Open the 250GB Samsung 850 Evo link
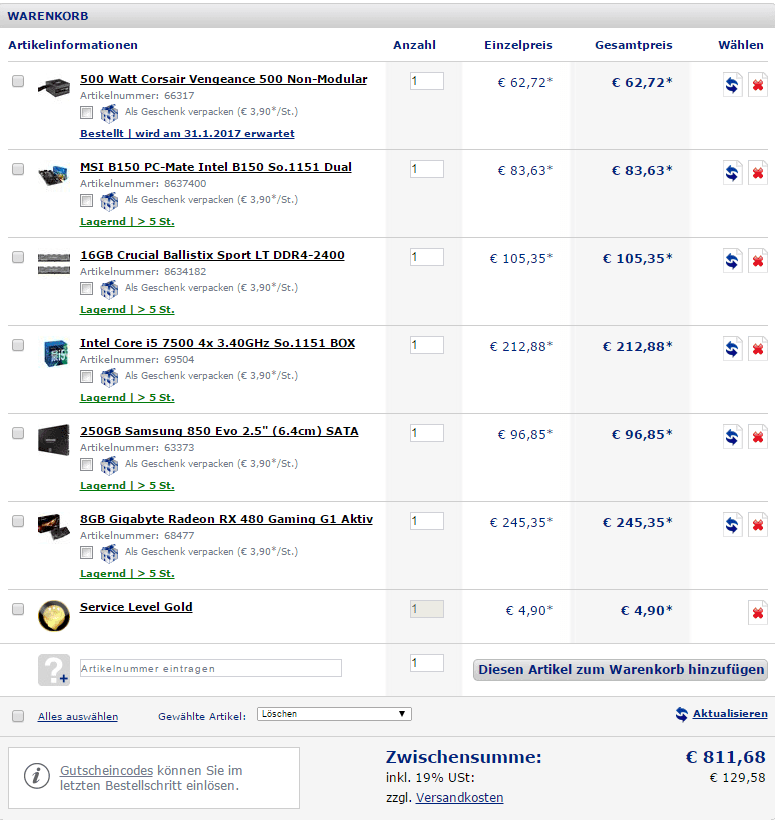The height and width of the screenshot is (821, 775). [x=219, y=431]
